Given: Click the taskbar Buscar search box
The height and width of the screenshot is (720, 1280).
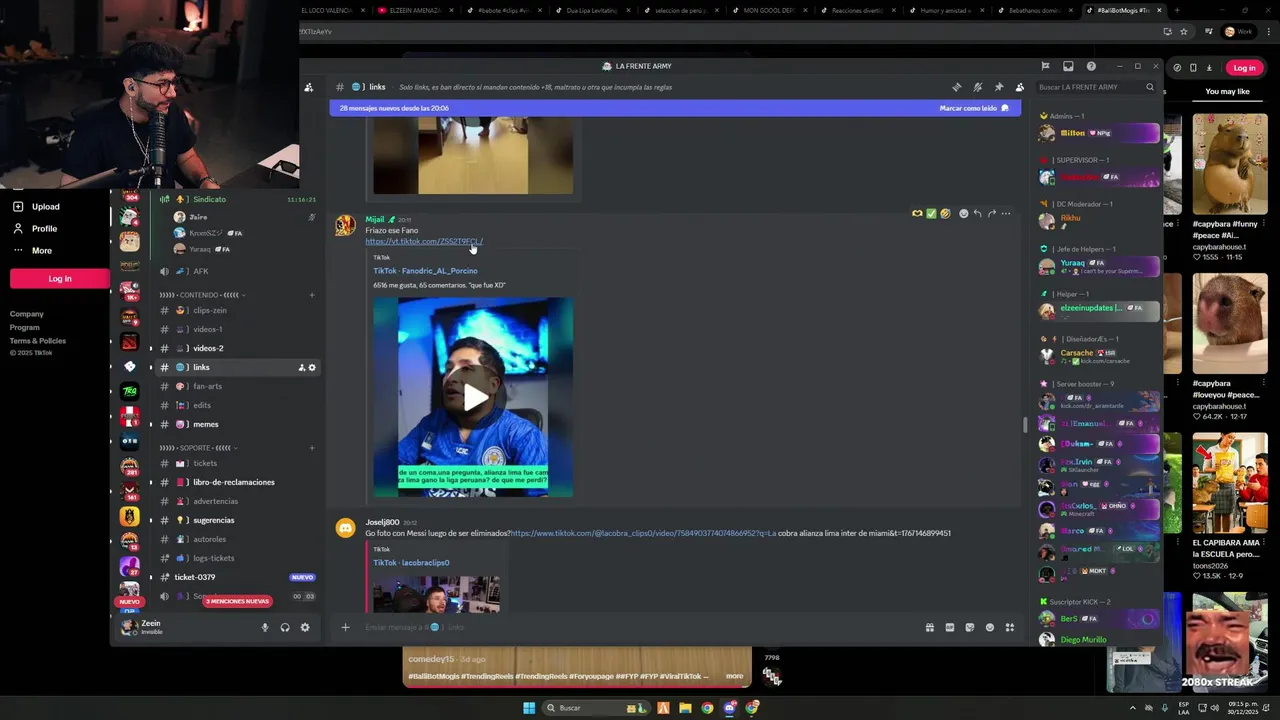Looking at the screenshot, I should (x=595, y=708).
